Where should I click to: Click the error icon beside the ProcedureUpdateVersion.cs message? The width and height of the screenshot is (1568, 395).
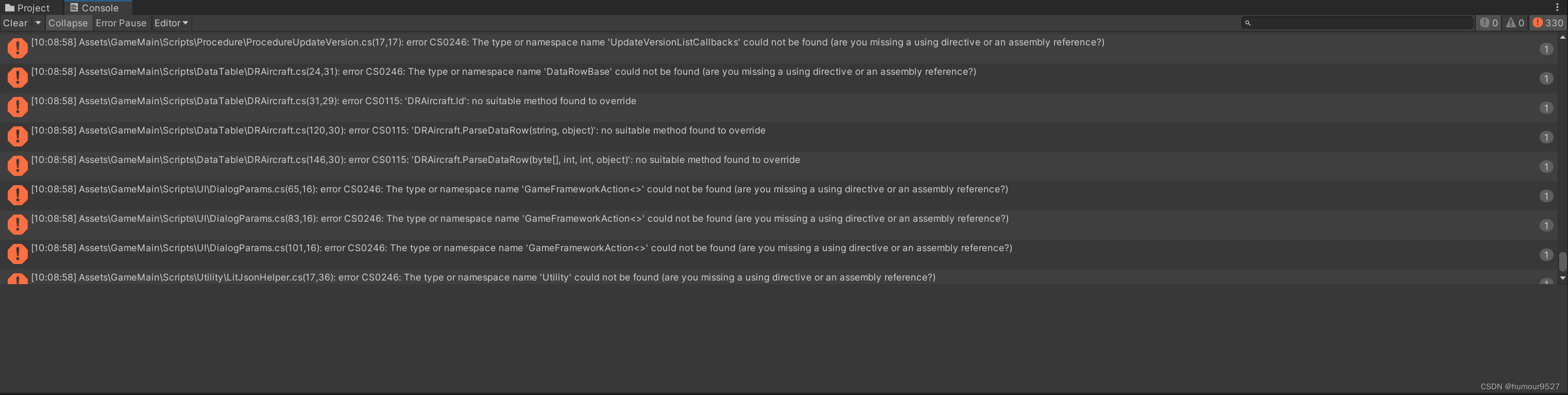click(18, 47)
